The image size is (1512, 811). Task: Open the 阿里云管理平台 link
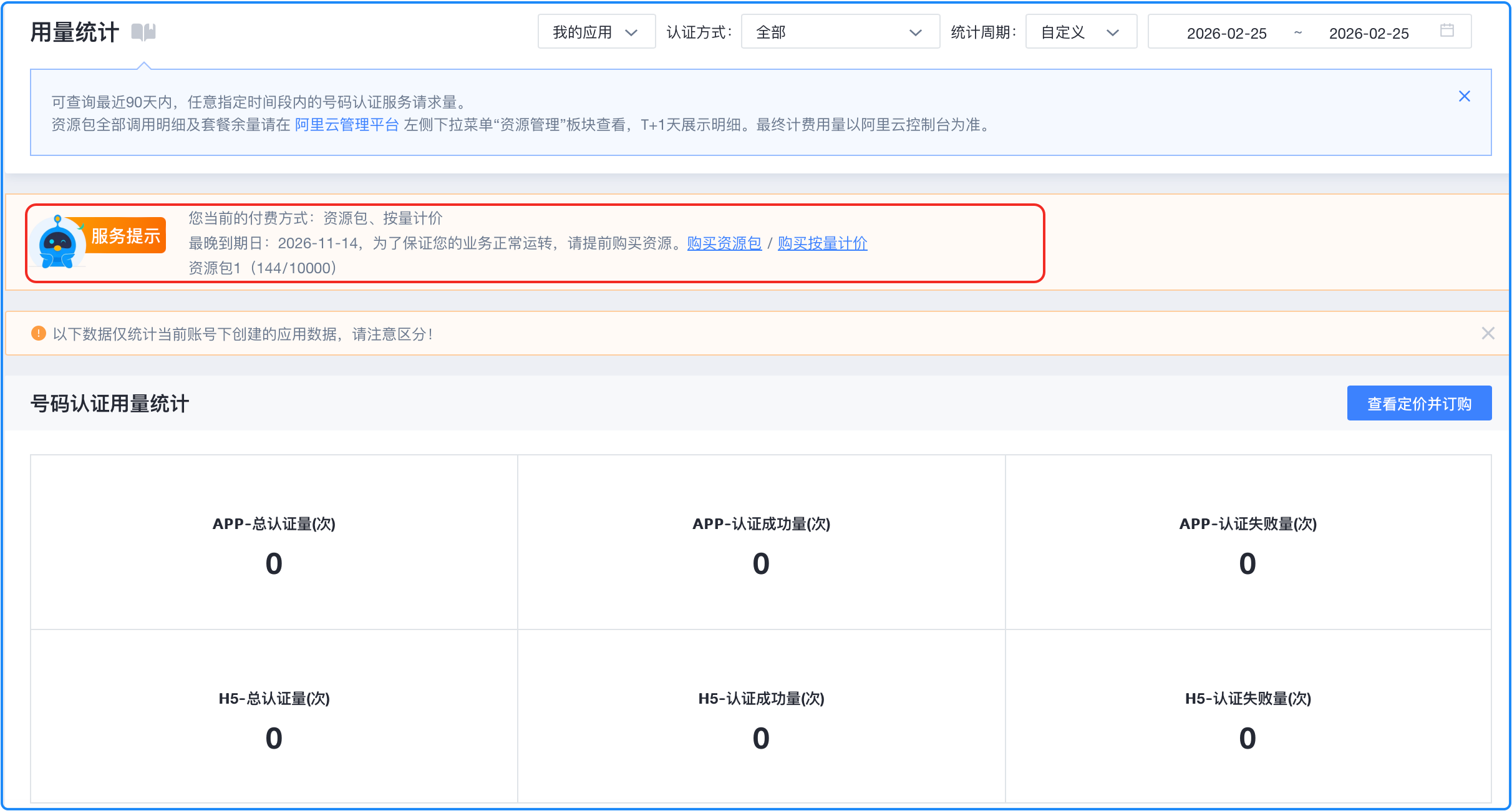(x=346, y=125)
